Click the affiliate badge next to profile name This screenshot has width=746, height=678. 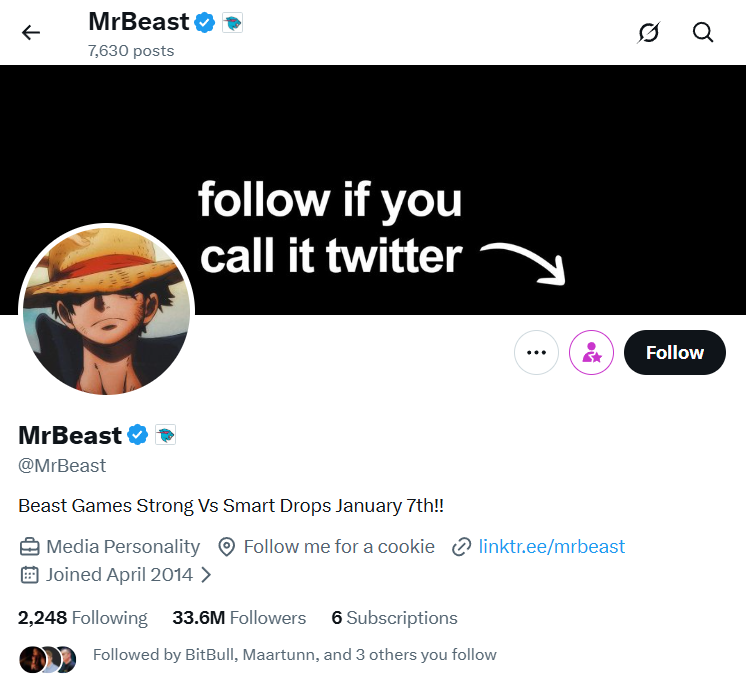coord(165,435)
